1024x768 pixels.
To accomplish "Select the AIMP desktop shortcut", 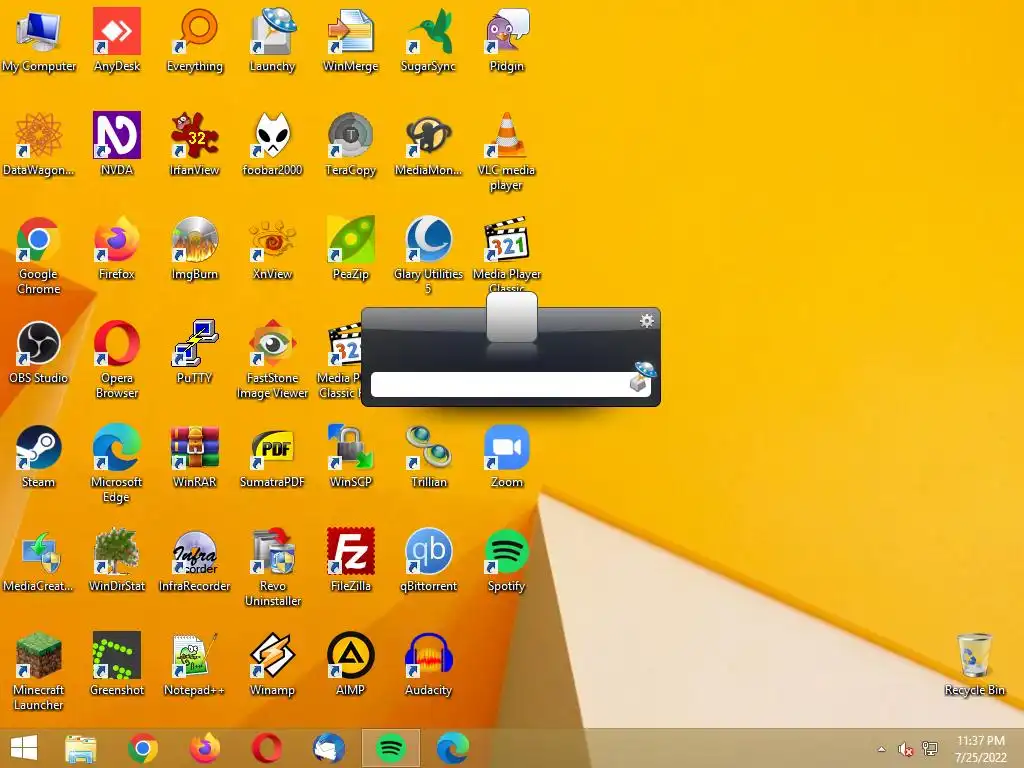I will point(351,664).
